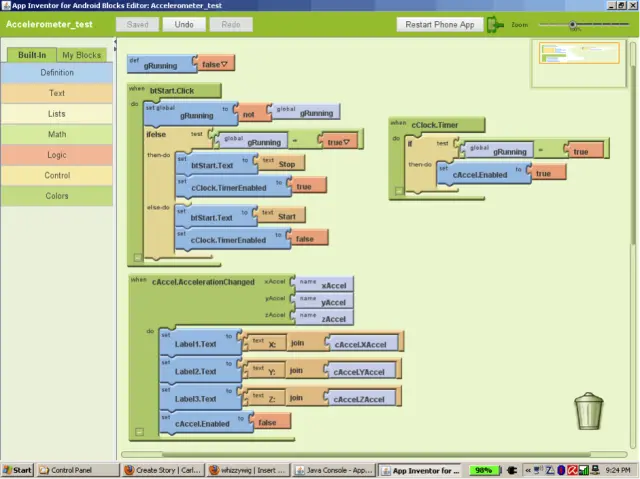The width and height of the screenshot is (640, 479).
Task: Click the battery 98% indicator in the taskbar
Action: [484, 470]
